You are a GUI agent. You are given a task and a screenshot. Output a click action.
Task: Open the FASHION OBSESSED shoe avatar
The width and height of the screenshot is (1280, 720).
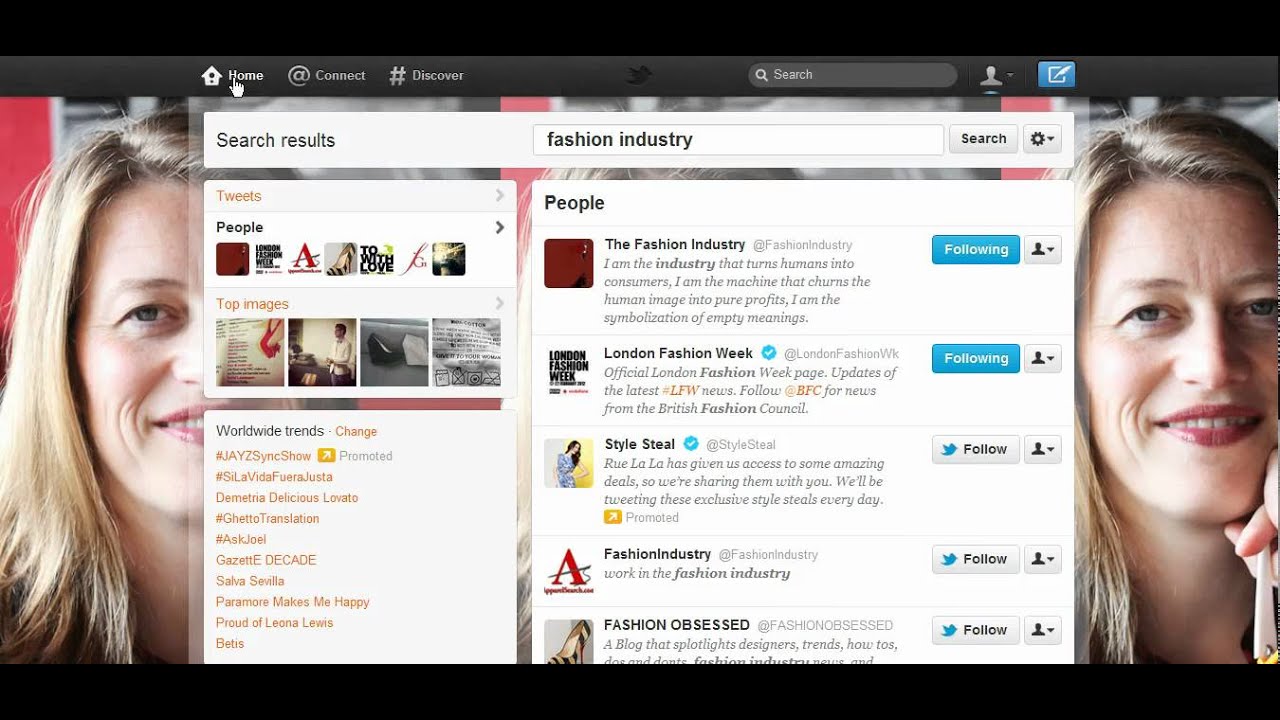tap(569, 642)
